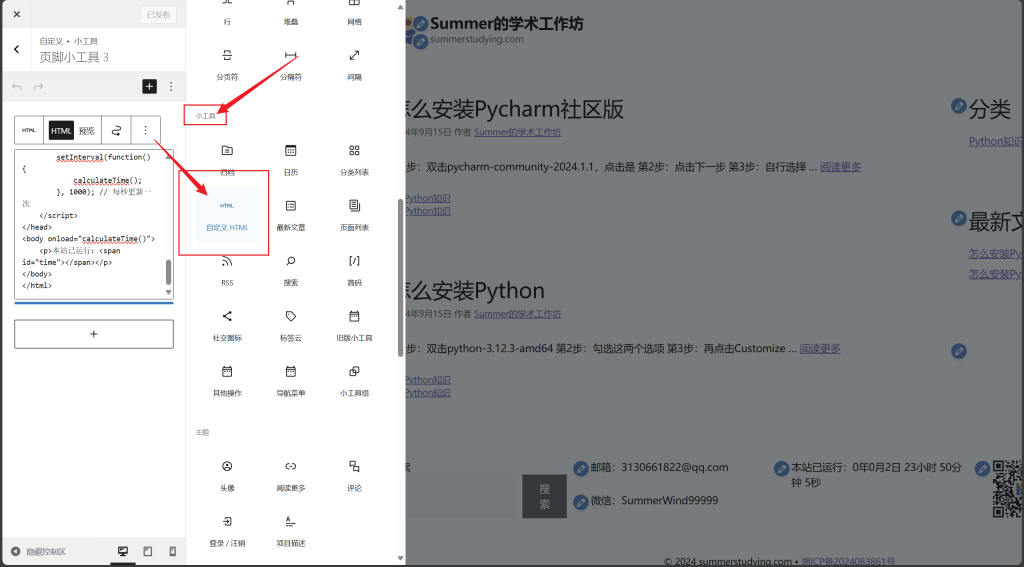Click edit pencil beside 本站已运行 timer
Viewport: 1024px width, 567px height.
point(781,468)
